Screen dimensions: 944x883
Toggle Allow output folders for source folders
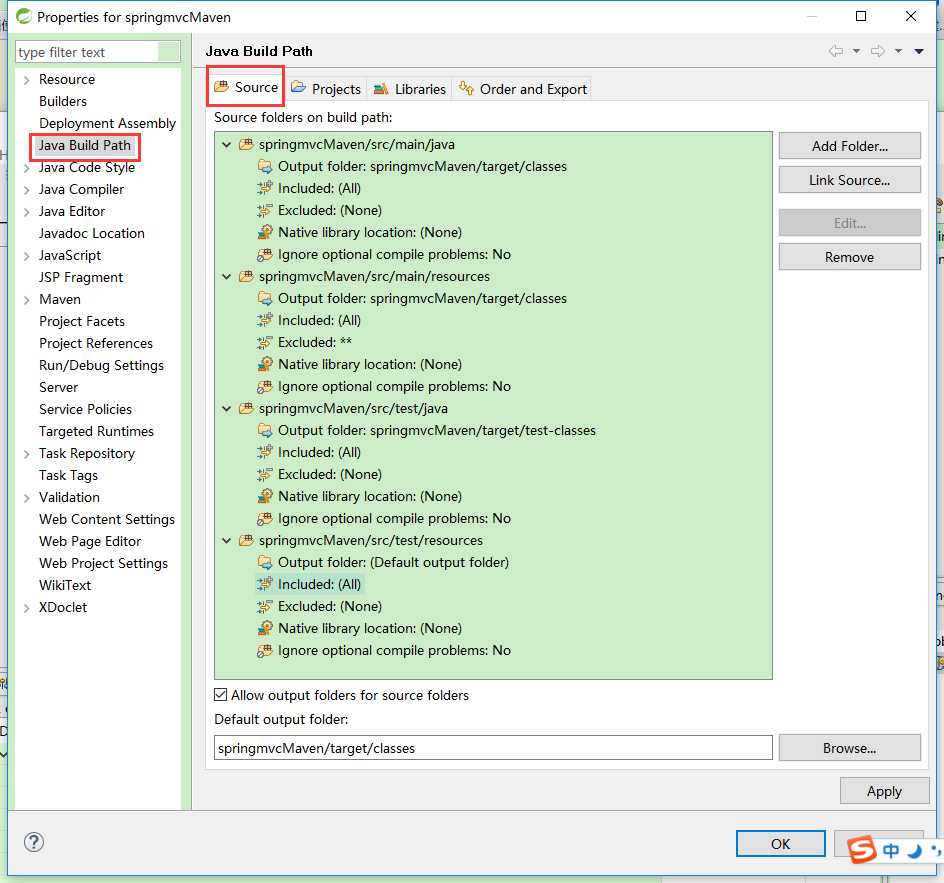(221, 695)
